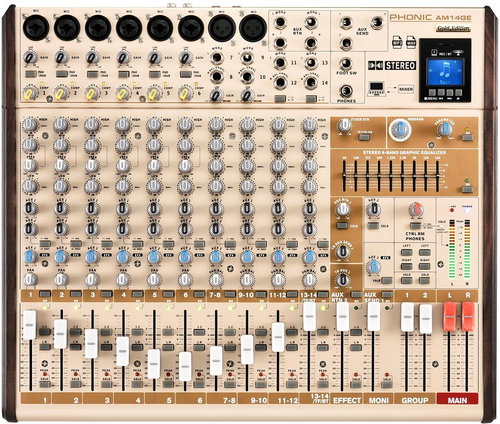Click the PHONES headphone jack

click(346, 91)
